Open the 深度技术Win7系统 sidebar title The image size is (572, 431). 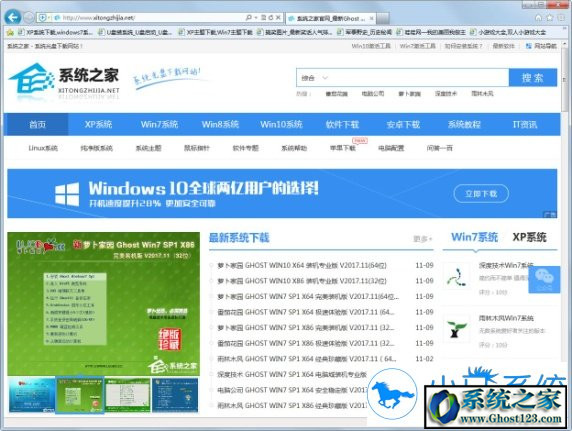pos(506,265)
